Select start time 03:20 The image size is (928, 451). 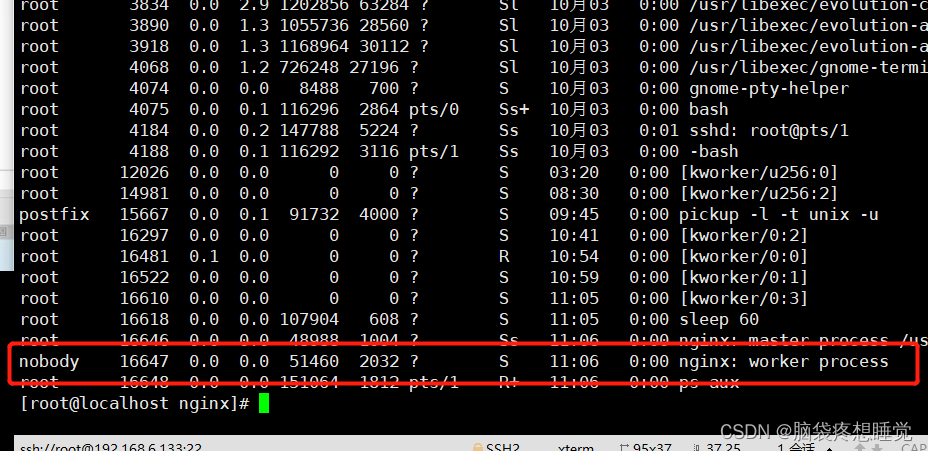point(573,173)
